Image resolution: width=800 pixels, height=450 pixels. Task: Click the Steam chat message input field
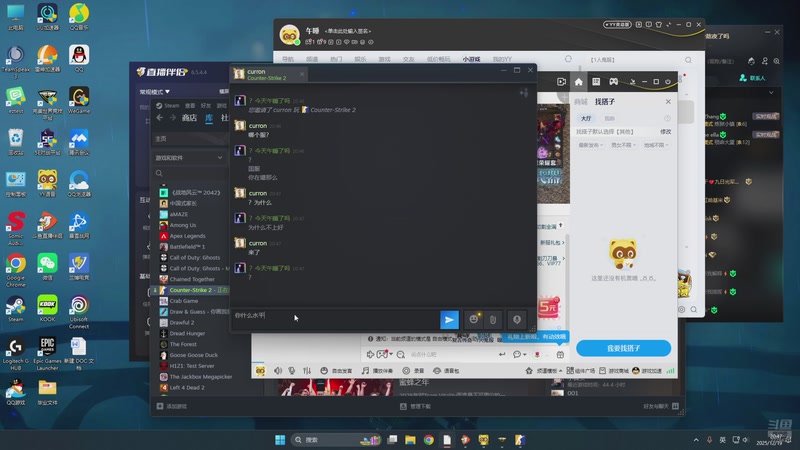[x=335, y=320]
